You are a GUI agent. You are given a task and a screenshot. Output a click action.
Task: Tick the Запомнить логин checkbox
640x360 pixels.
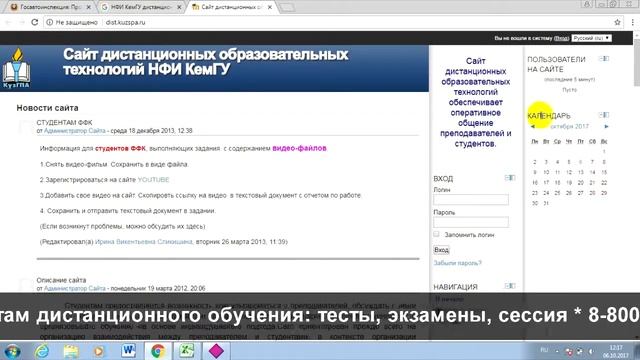point(436,234)
